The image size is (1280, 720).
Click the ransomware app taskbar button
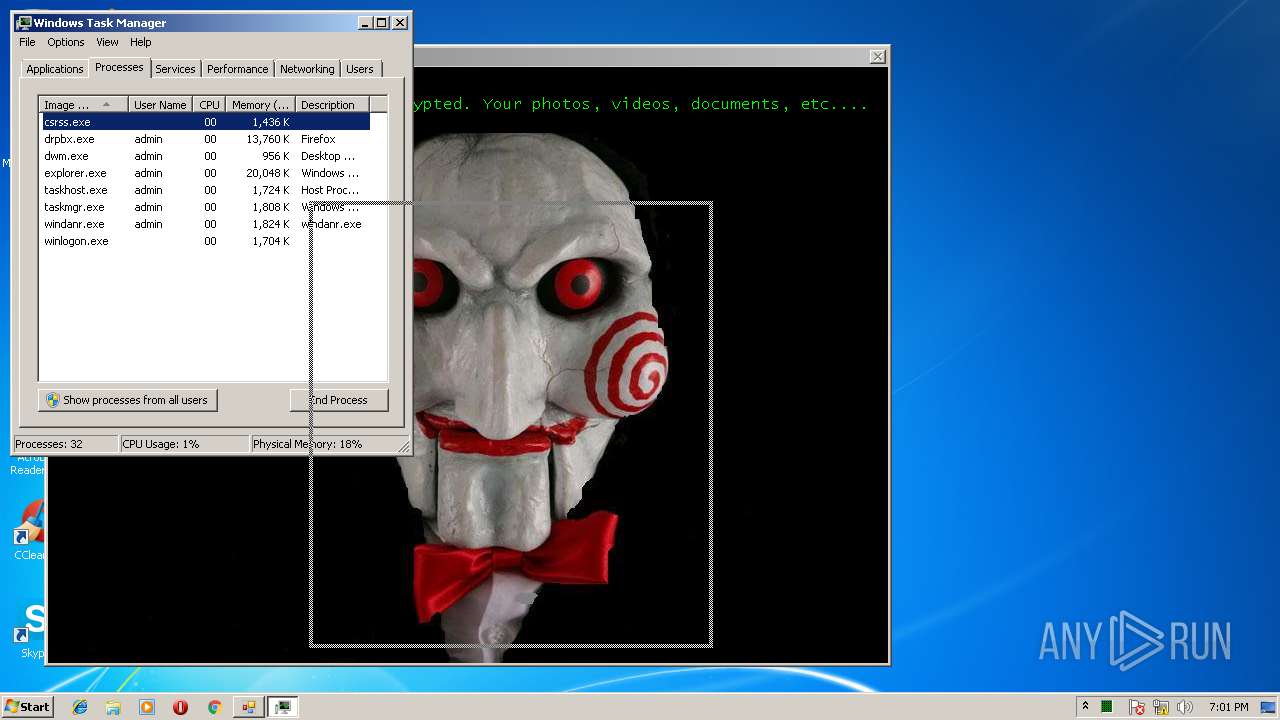pos(248,707)
